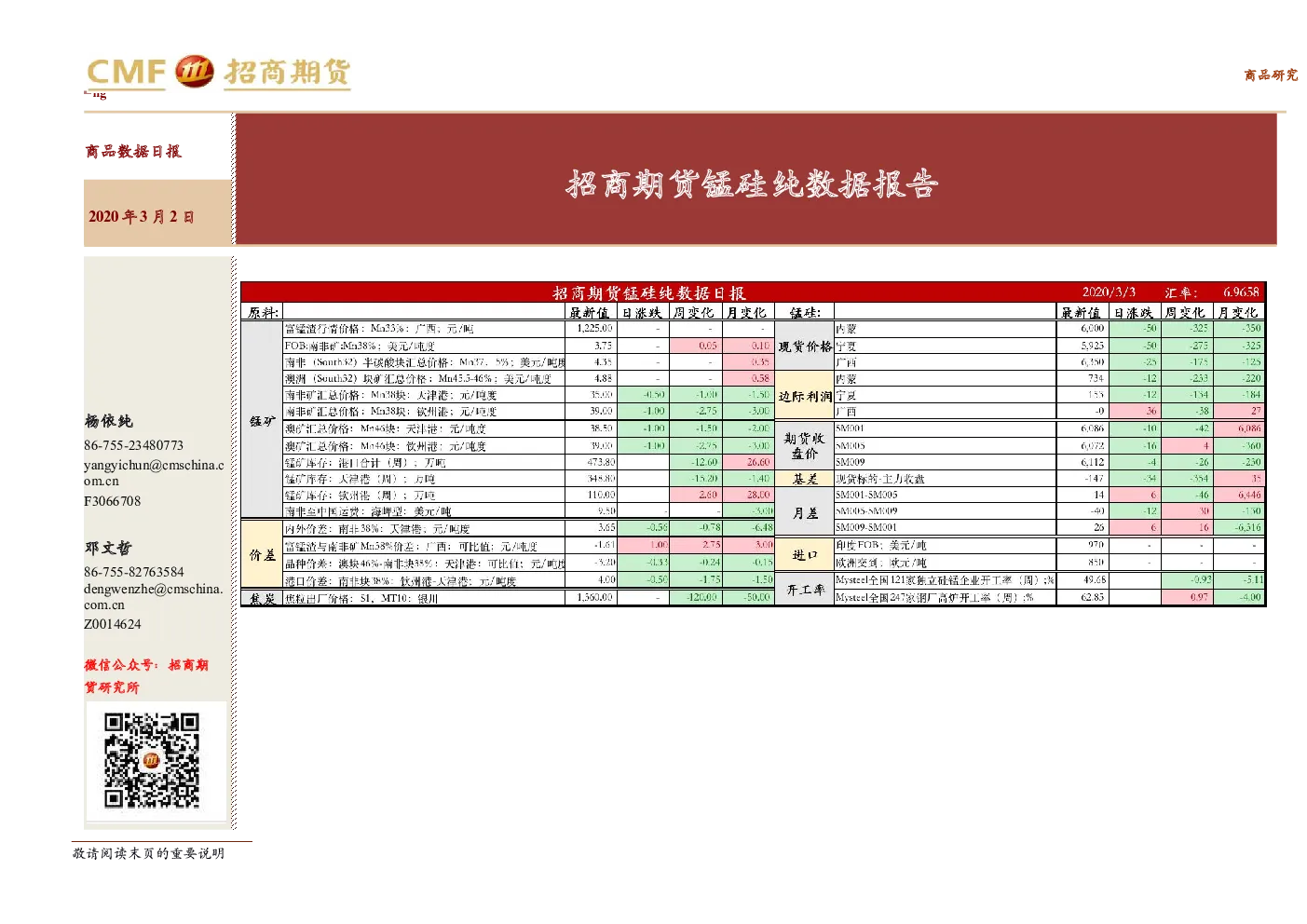Click the FOB 南非矿 Mn38% row label

(x=360, y=346)
